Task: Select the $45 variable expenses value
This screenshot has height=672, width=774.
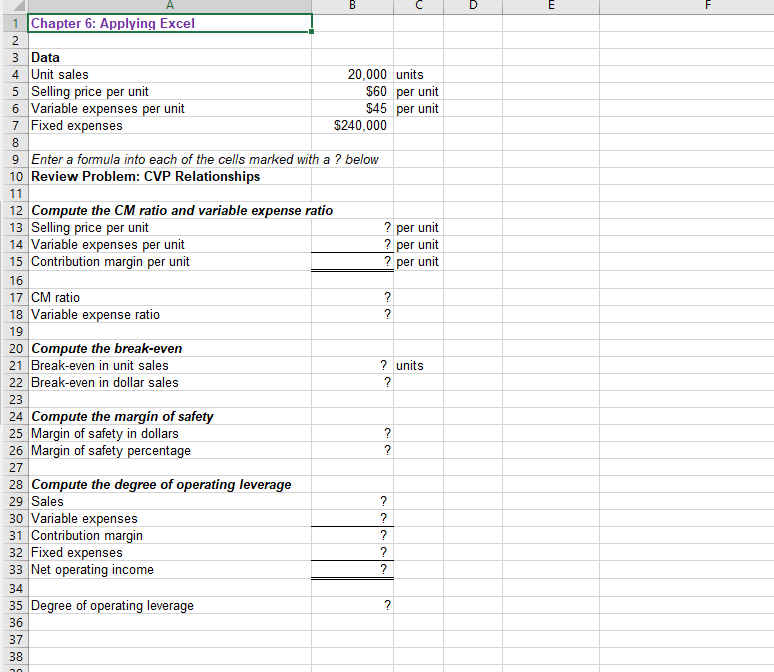Action: (x=352, y=108)
